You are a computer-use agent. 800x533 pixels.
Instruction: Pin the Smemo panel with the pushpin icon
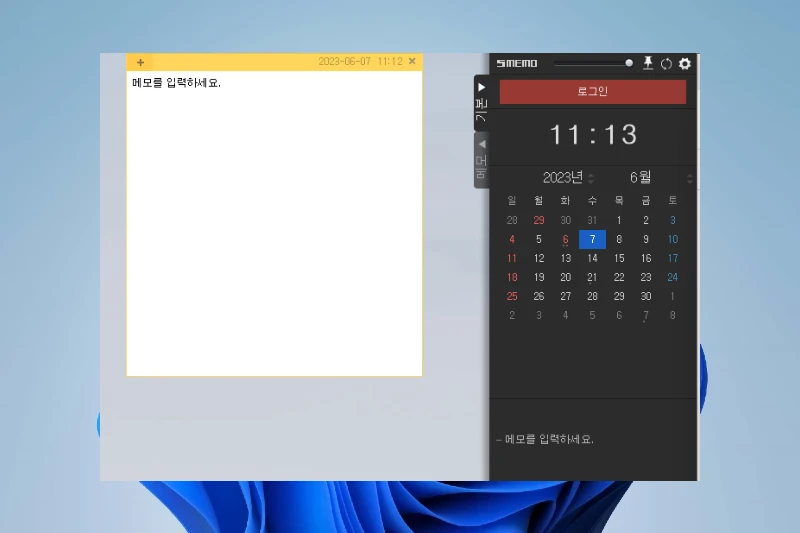(648, 63)
